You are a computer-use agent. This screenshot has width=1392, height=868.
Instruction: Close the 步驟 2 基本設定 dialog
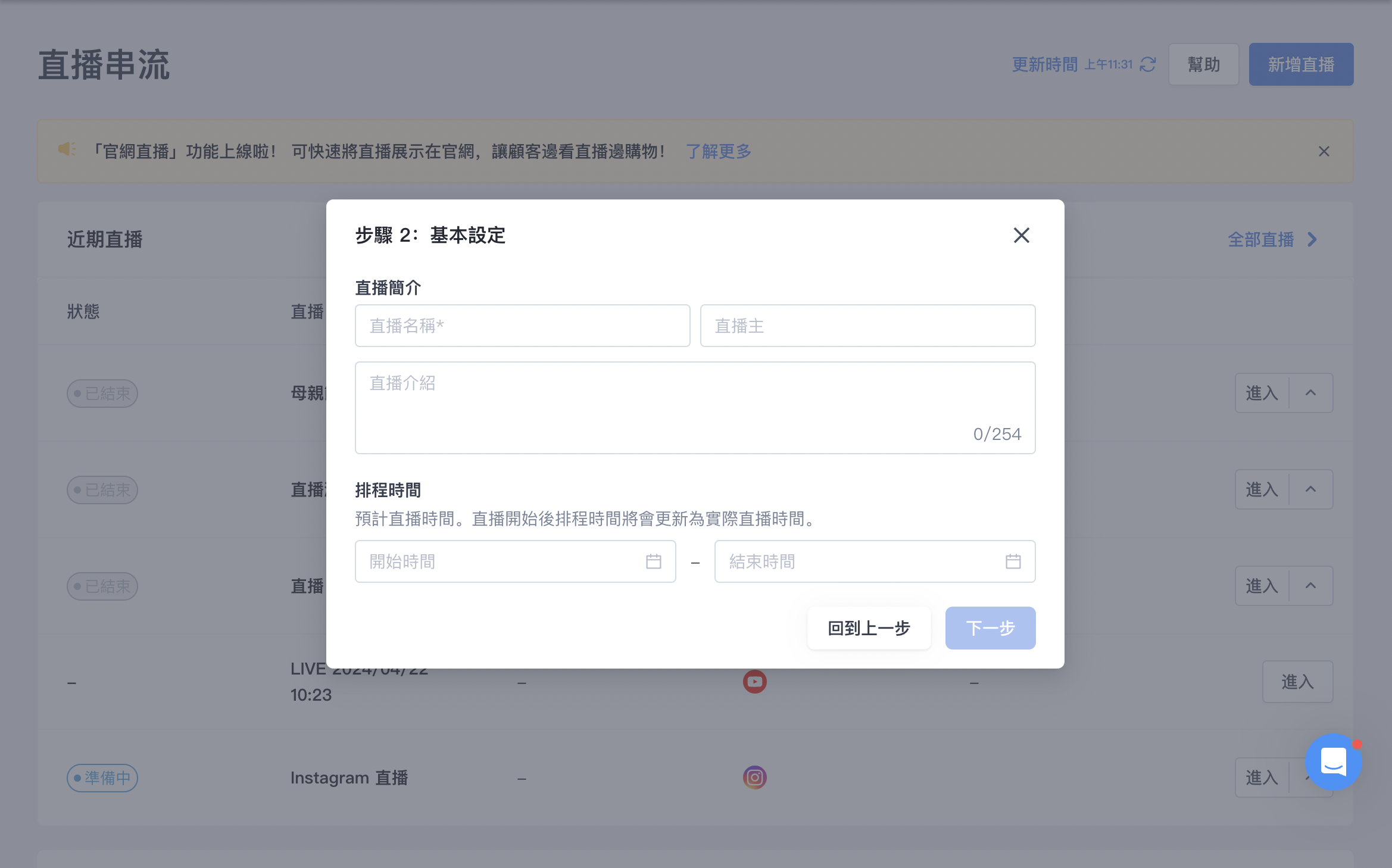pos(1021,235)
